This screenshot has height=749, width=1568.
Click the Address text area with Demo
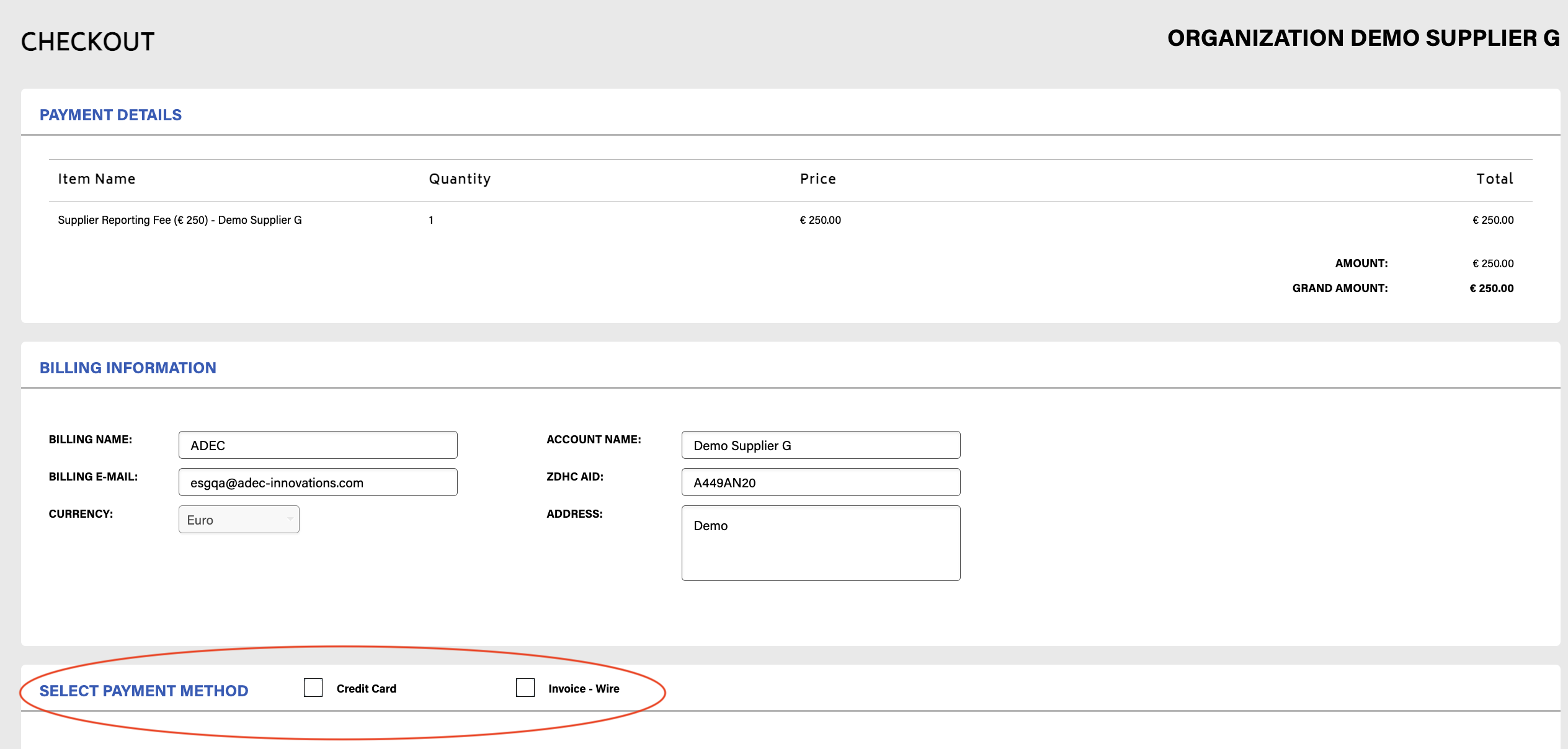pos(821,543)
